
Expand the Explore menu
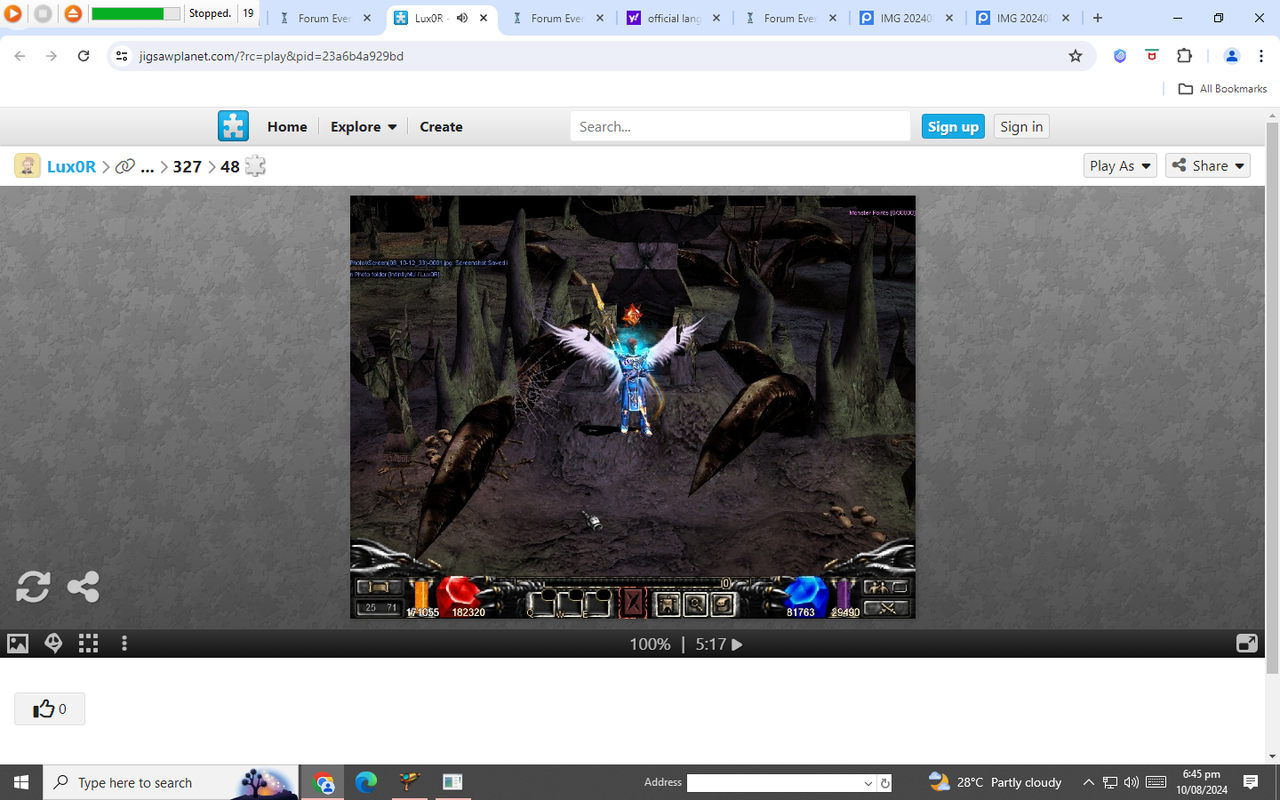coord(364,127)
